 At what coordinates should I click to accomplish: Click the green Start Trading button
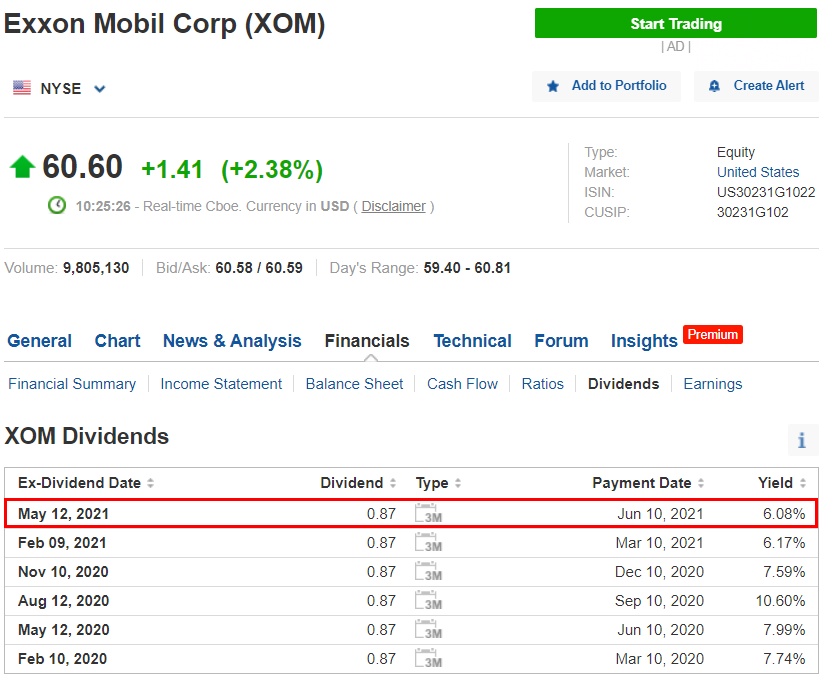click(676, 23)
